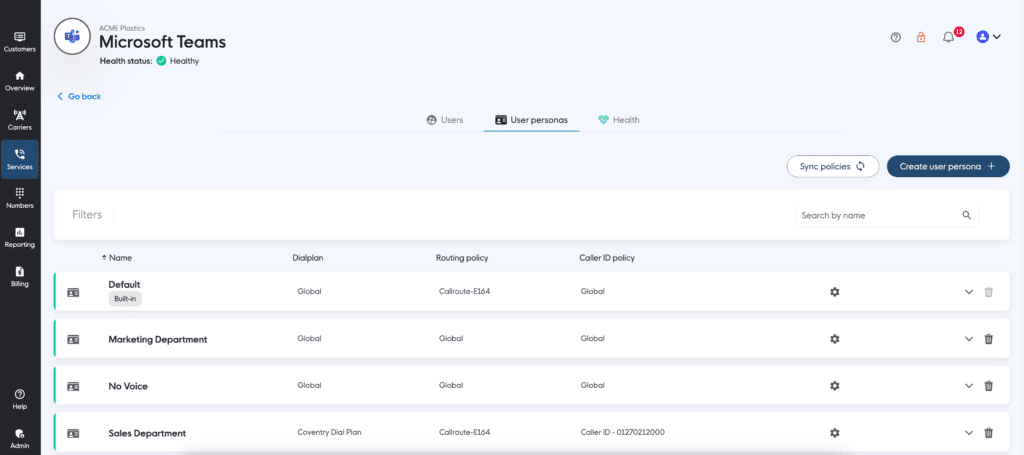Click the search magnifier icon
This screenshot has height=455, width=1024.
[967, 215]
